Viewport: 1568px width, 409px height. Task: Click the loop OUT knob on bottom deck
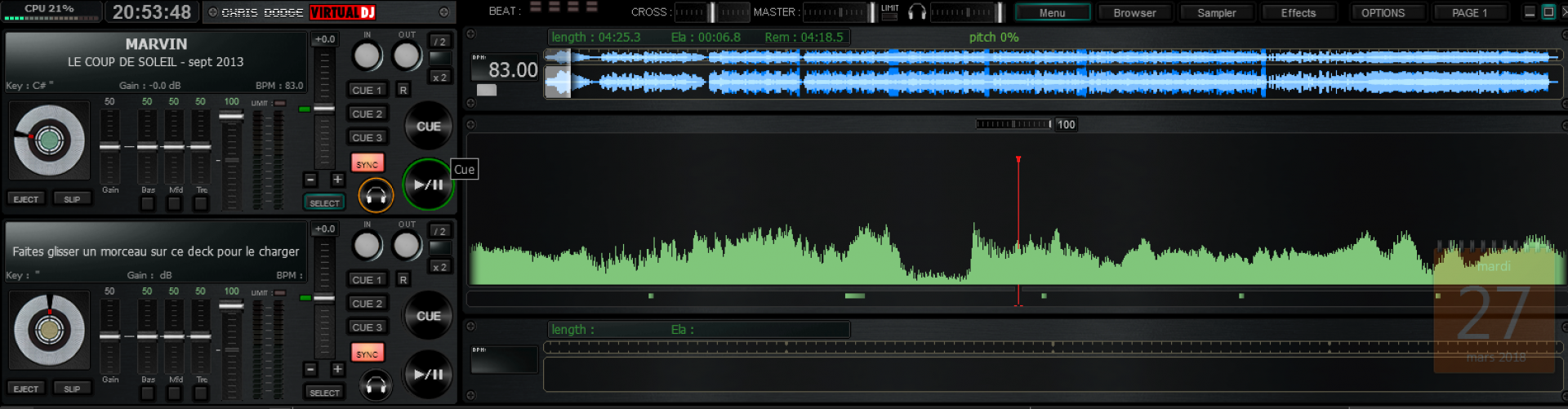coord(406,246)
